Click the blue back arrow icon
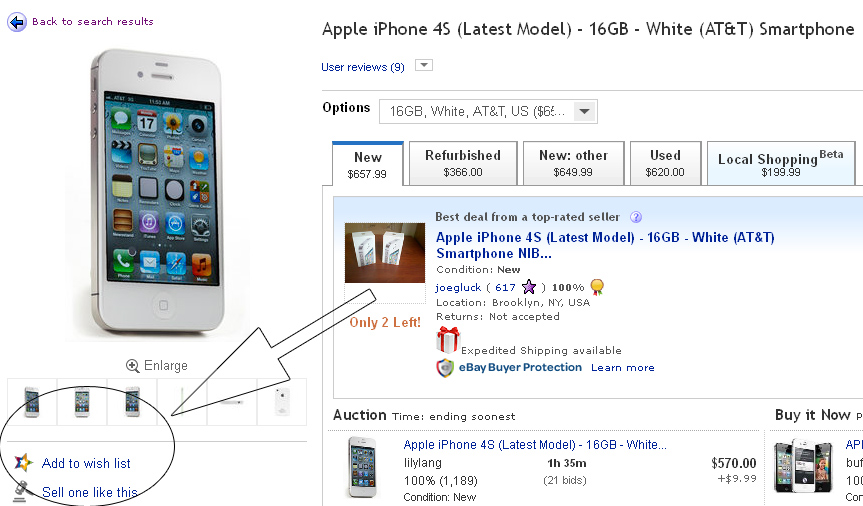This screenshot has width=863, height=506. (17, 22)
